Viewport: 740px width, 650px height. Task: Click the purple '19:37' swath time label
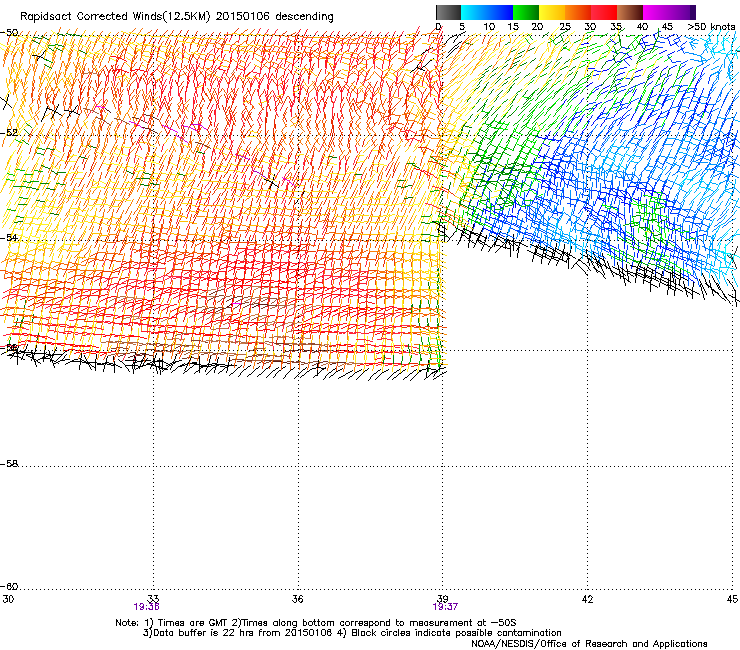pos(445,607)
